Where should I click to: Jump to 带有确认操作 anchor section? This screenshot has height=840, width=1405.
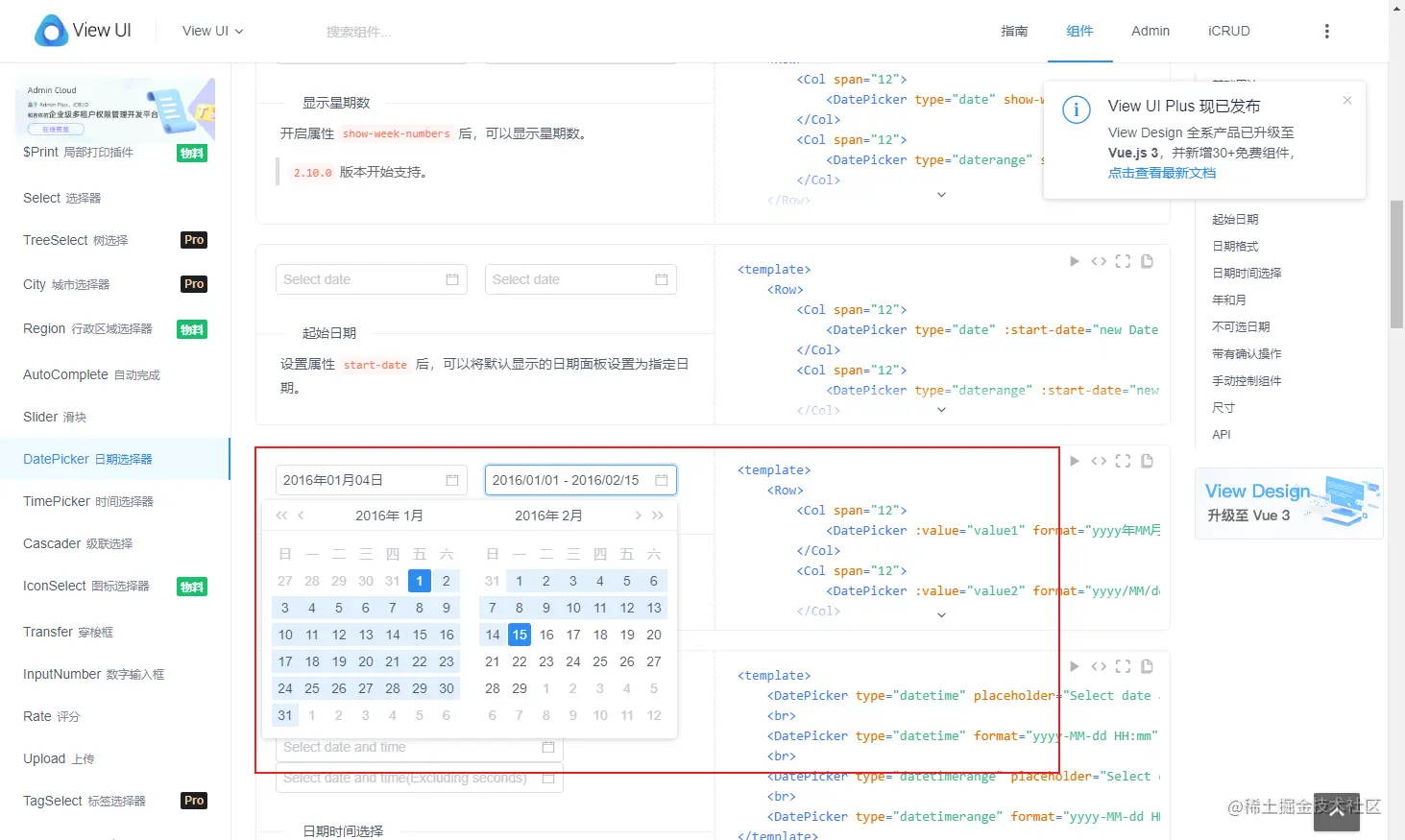pos(1247,353)
